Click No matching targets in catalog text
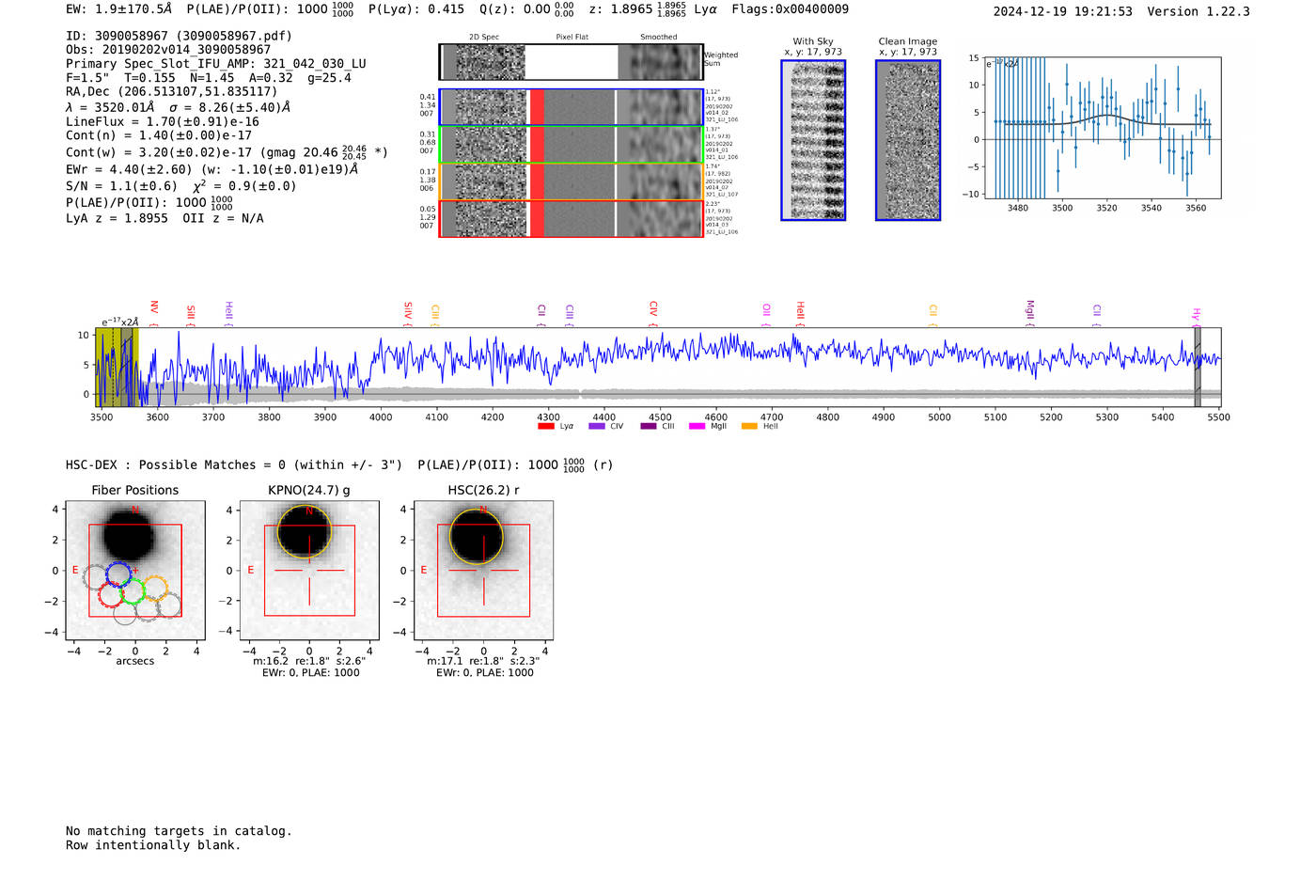 [179, 831]
